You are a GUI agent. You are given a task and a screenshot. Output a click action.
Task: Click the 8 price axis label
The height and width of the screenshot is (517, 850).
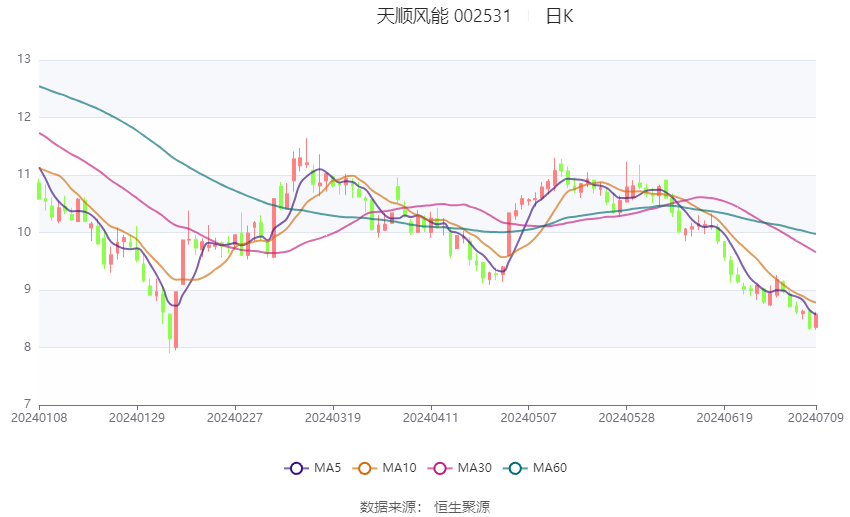27,347
